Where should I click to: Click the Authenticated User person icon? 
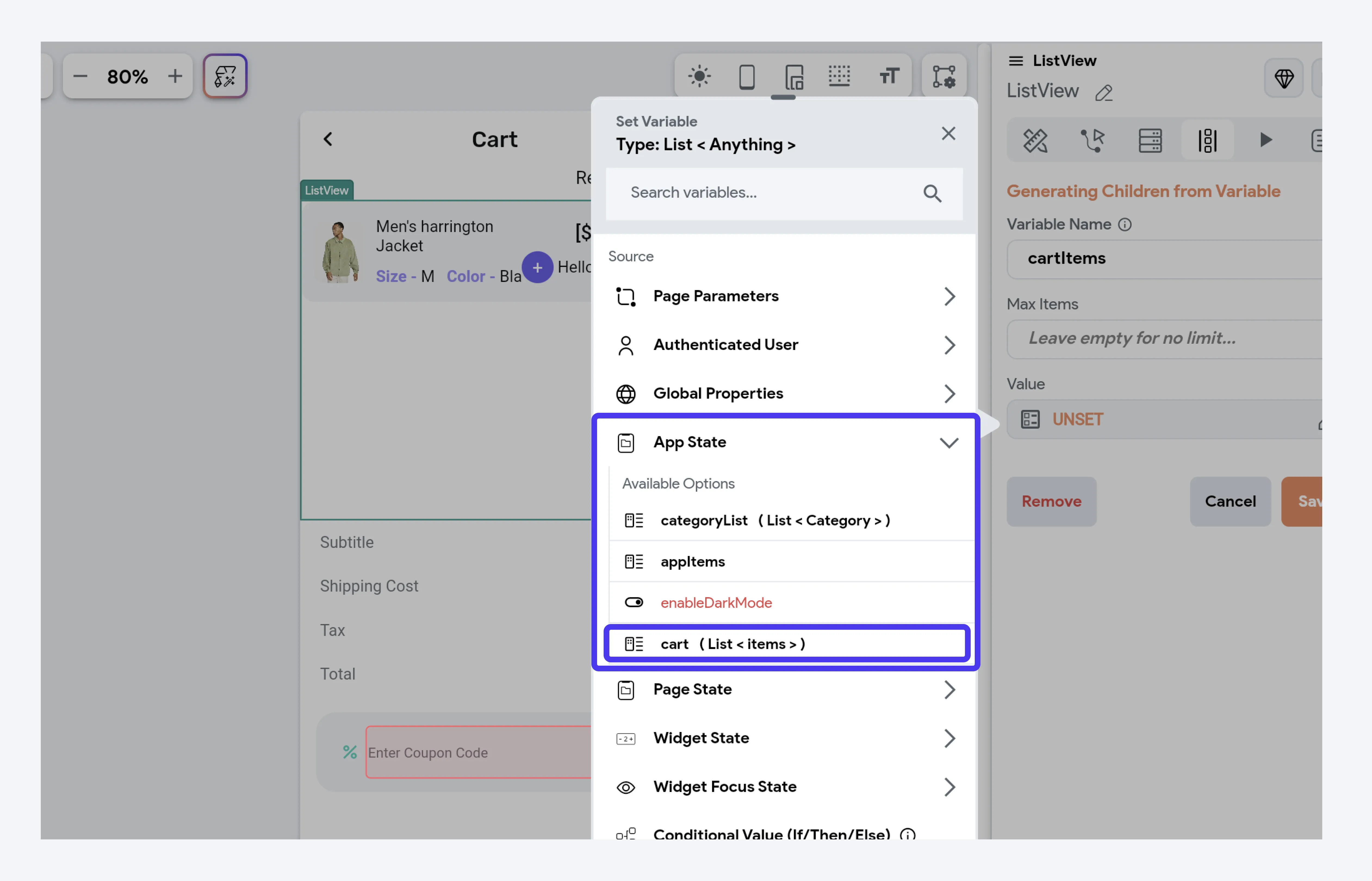(626, 346)
